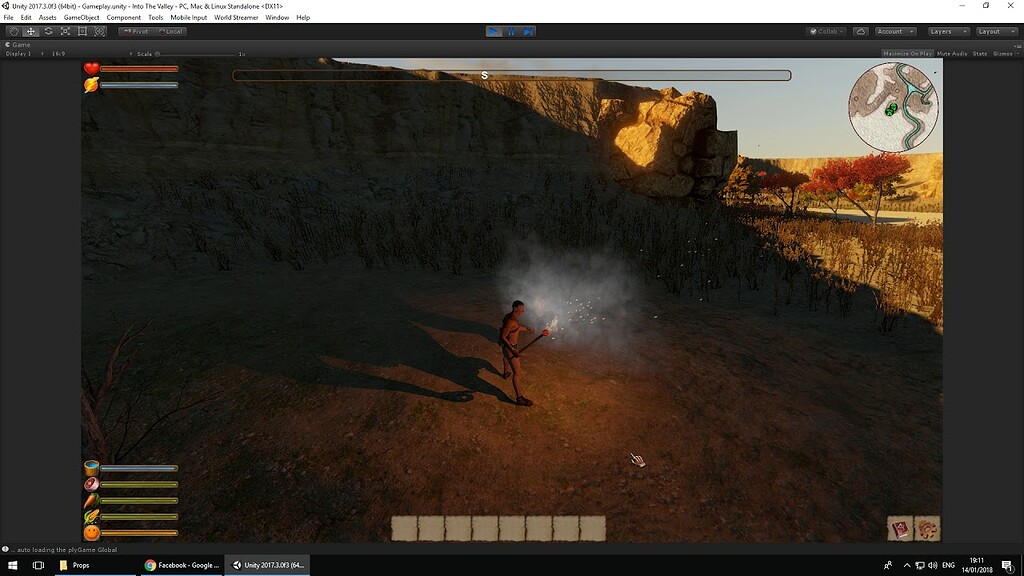
Task: Select the Move tool
Action: click(x=29, y=31)
